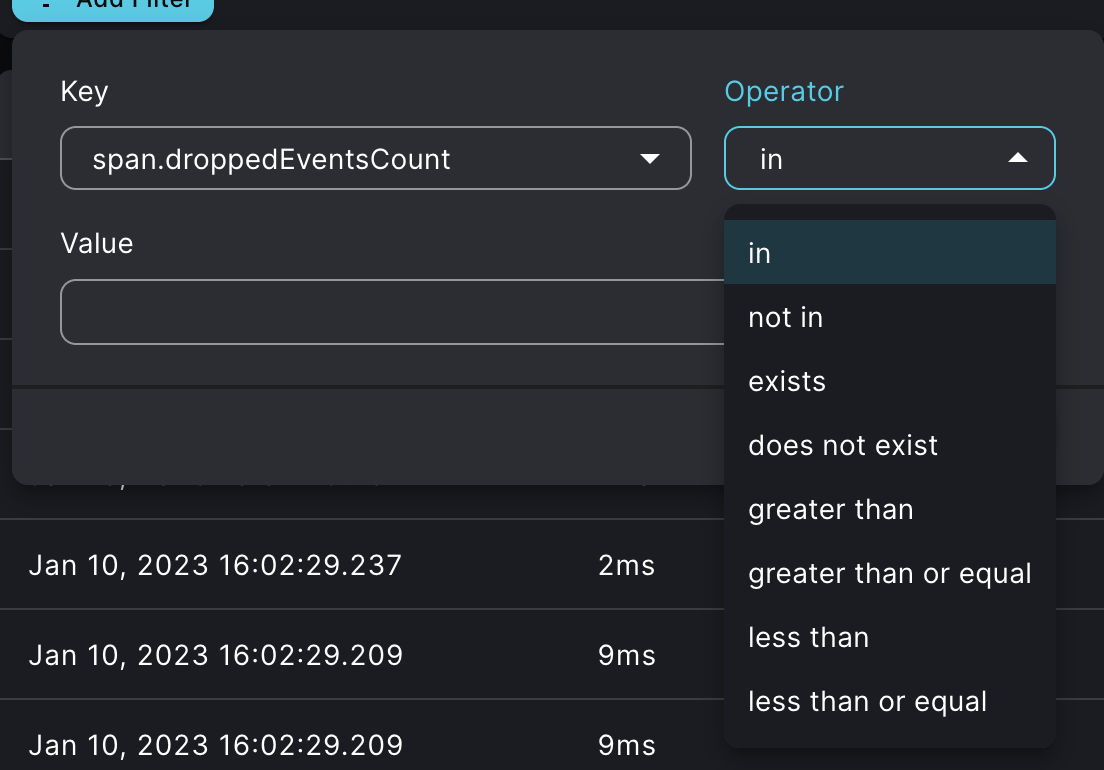Pick 'less than' operator
This screenshot has height=770, width=1104.
pyautogui.click(x=889, y=637)
